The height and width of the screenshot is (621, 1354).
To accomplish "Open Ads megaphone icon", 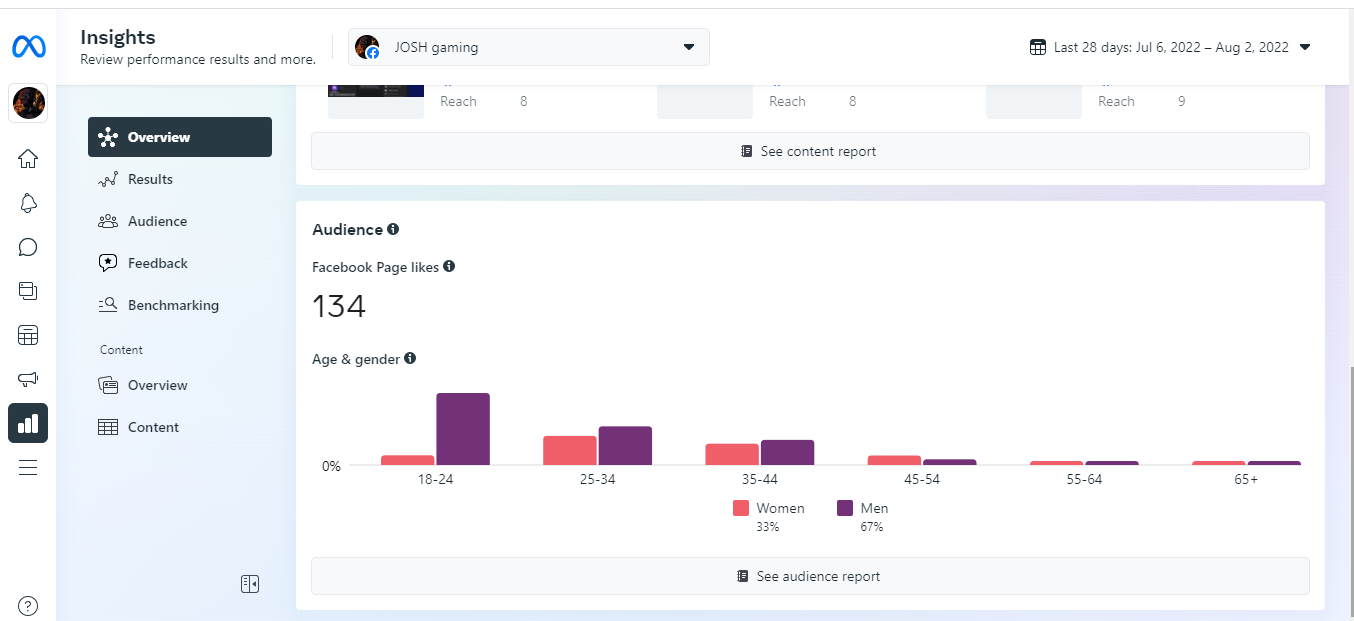I will (28, 379).
